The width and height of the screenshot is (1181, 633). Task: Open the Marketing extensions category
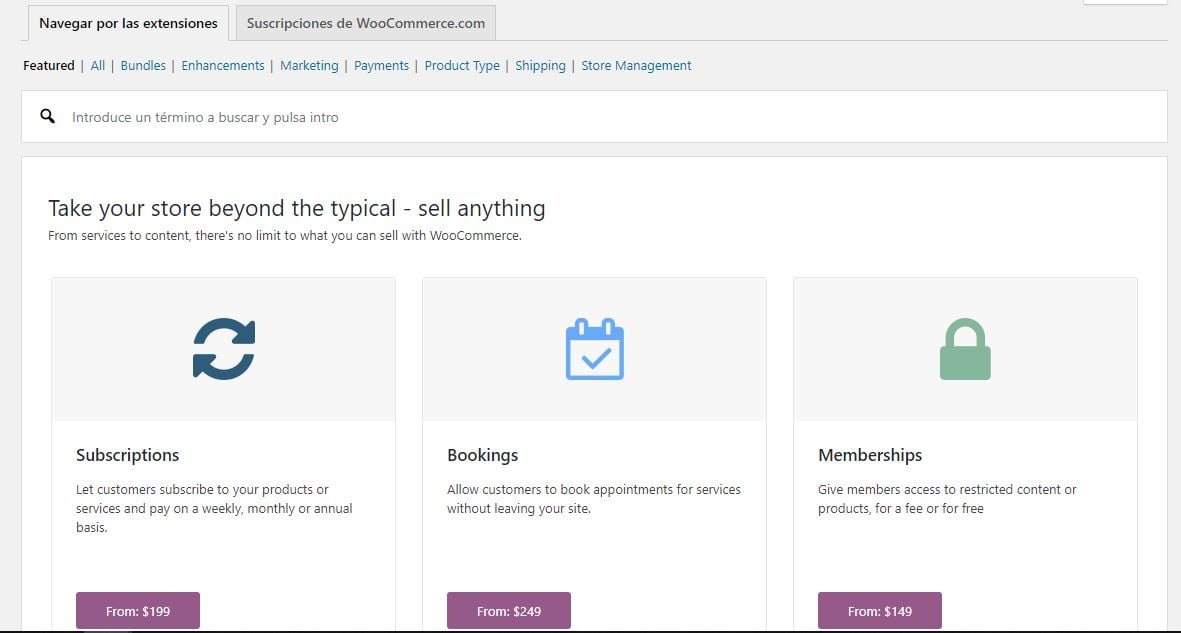point(309,65)
